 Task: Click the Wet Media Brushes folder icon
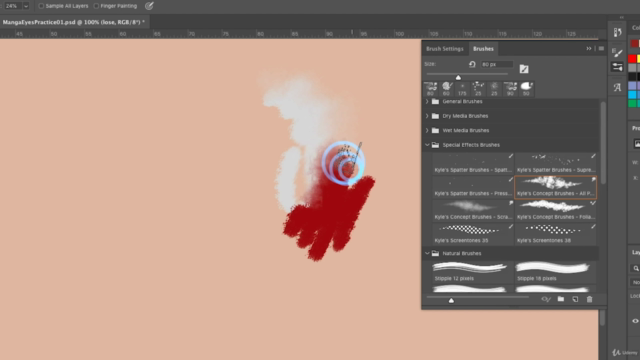(435, 131)
